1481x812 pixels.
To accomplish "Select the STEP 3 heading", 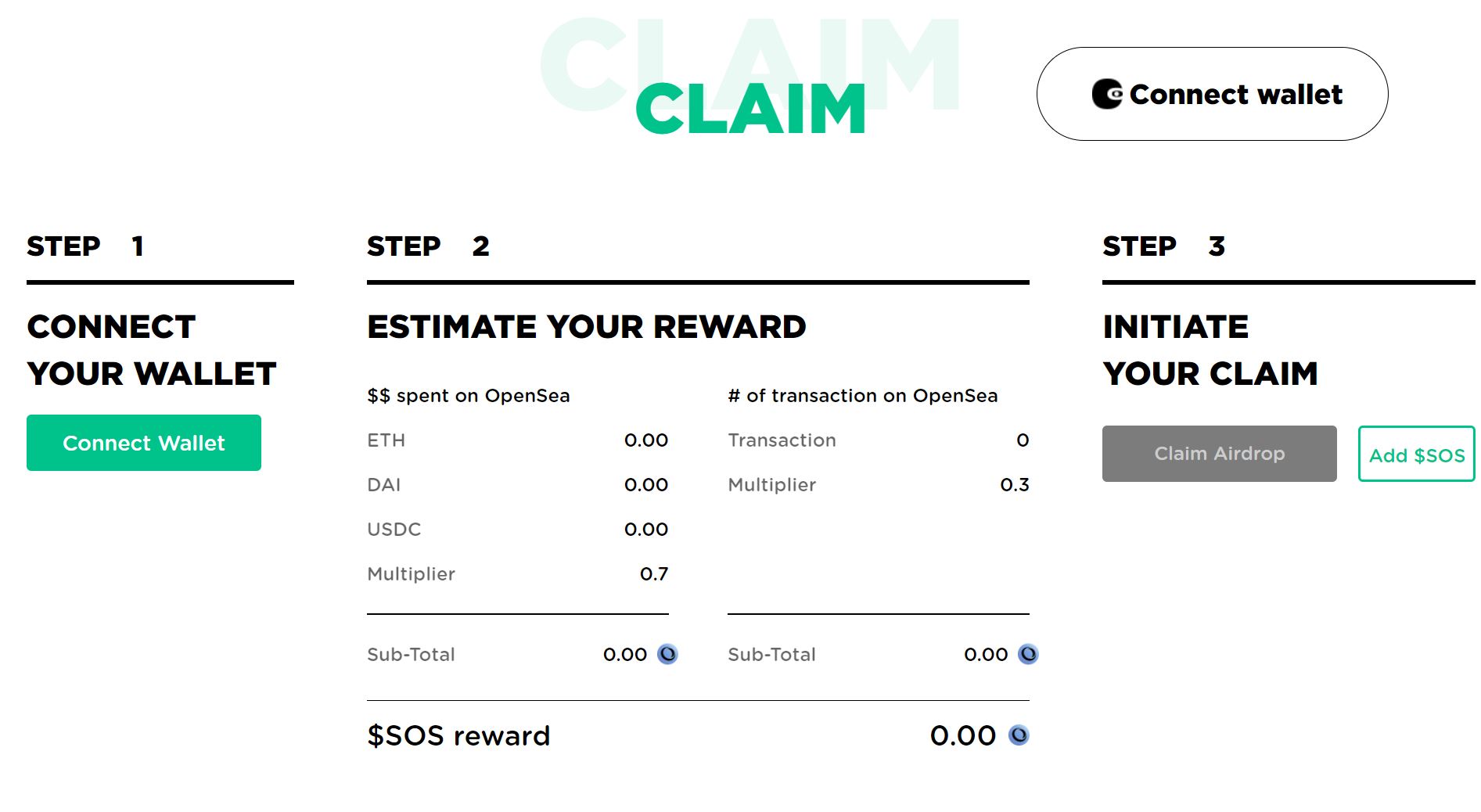I will pos(1163,246).
